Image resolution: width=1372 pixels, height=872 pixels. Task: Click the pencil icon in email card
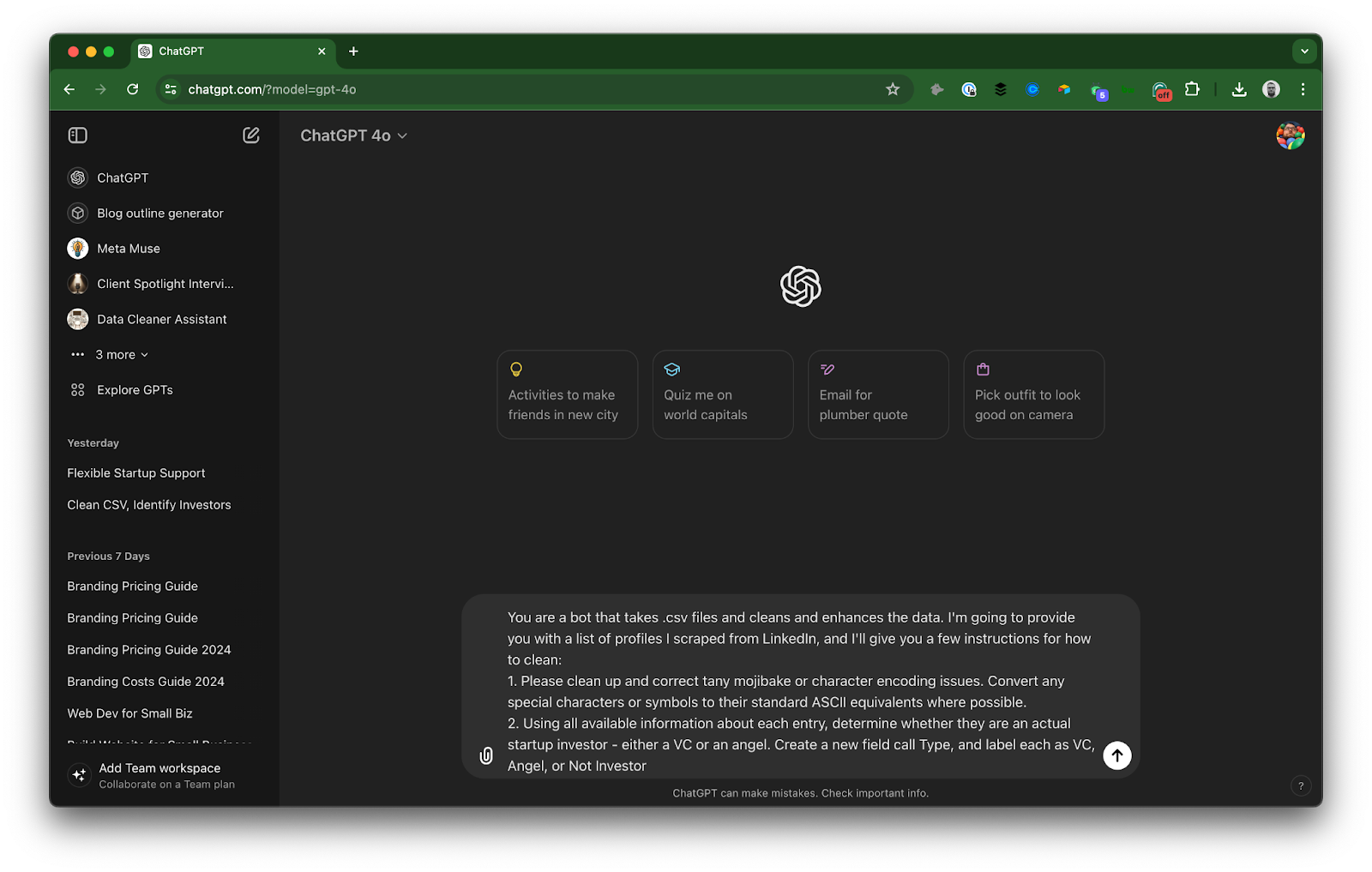pyautogui.click(x=827, y=370)
